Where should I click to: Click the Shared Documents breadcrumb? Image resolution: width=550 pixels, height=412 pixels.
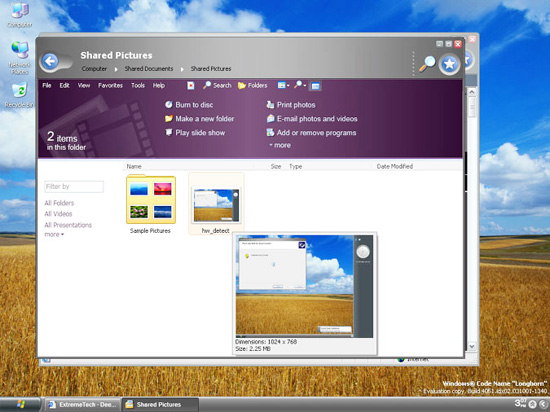point(149,69)
